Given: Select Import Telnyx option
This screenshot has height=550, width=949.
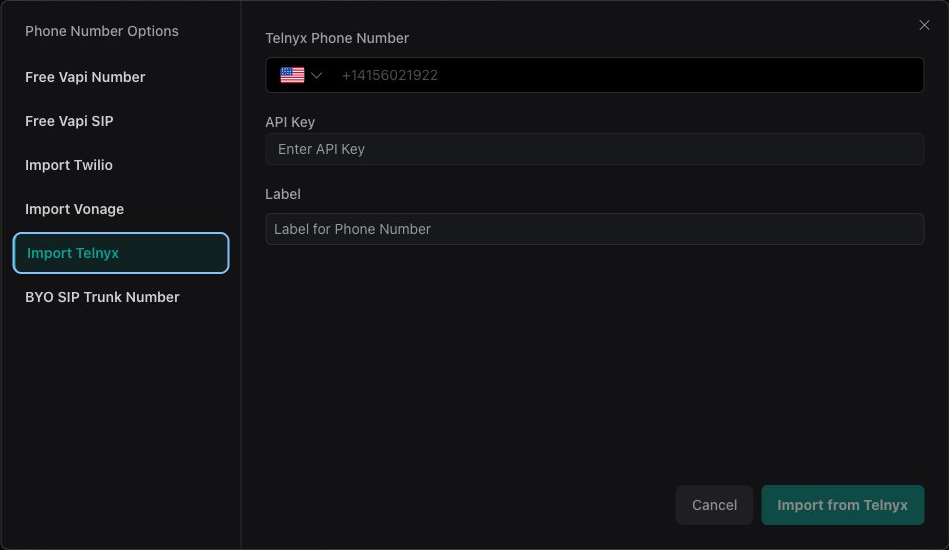Looking at the screenshot, I should pyautogui.click(x=121, y=253).
